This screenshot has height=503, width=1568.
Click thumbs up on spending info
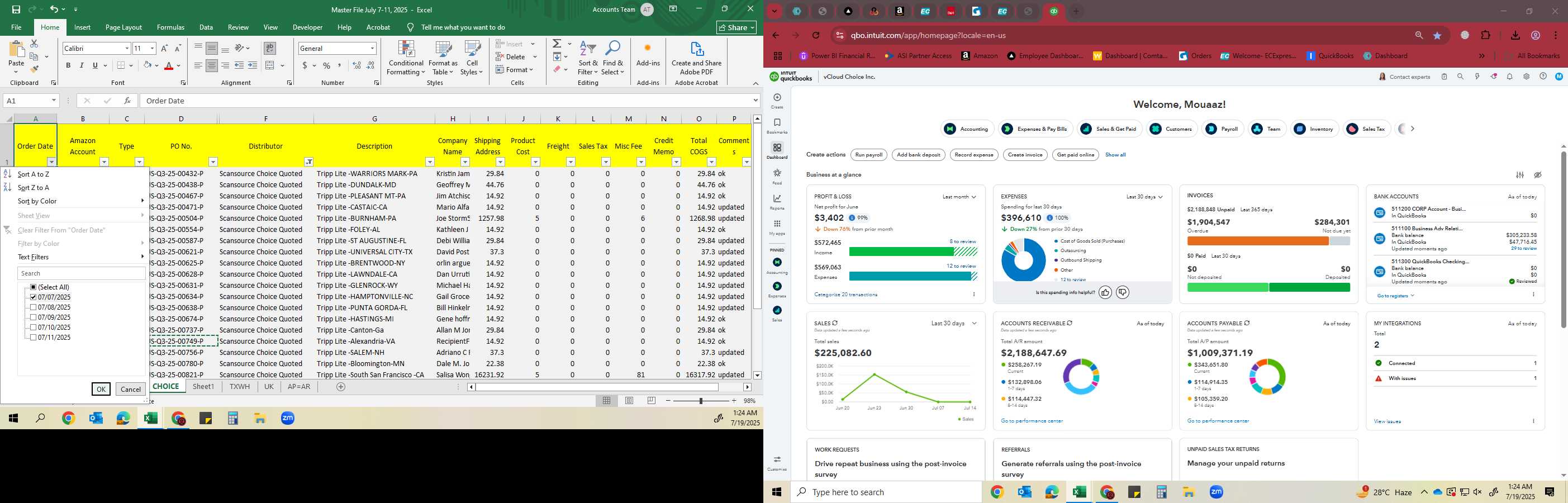1105,293
